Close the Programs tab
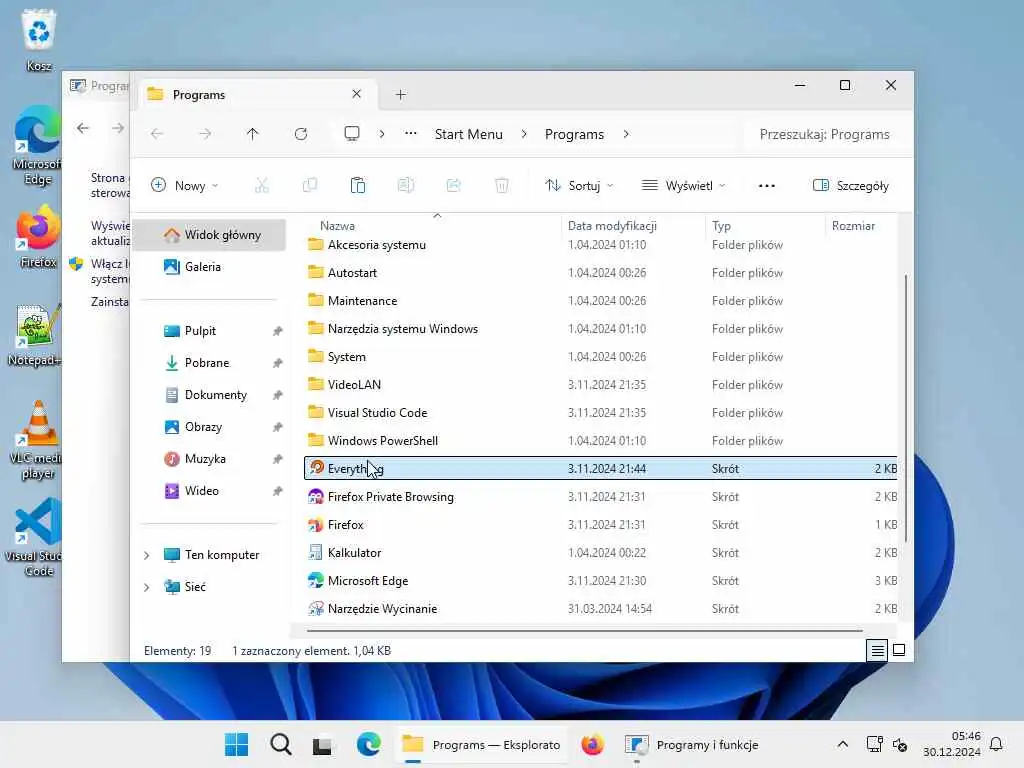Screen dimensions: 1024x768 (357, 94)
